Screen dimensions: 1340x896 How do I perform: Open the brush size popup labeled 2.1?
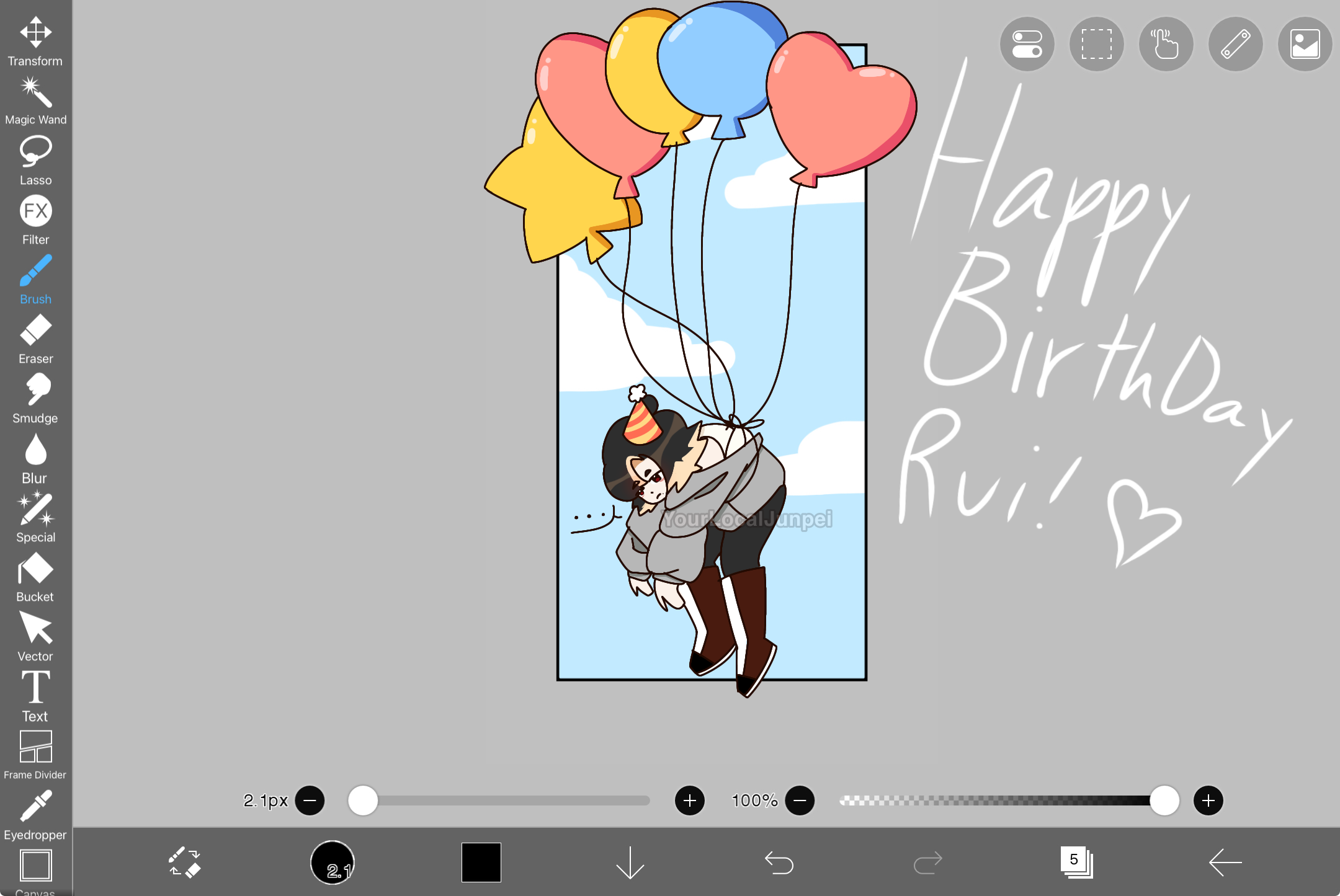(333, 862)
